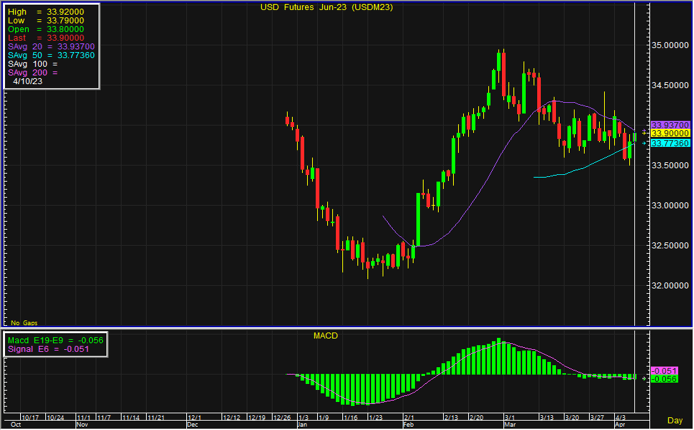Viewport: 694px width, 430px height.
Task: Select the 'SAvg 50' legend entry
Action: pyautogui.click(x=51, y=55)
